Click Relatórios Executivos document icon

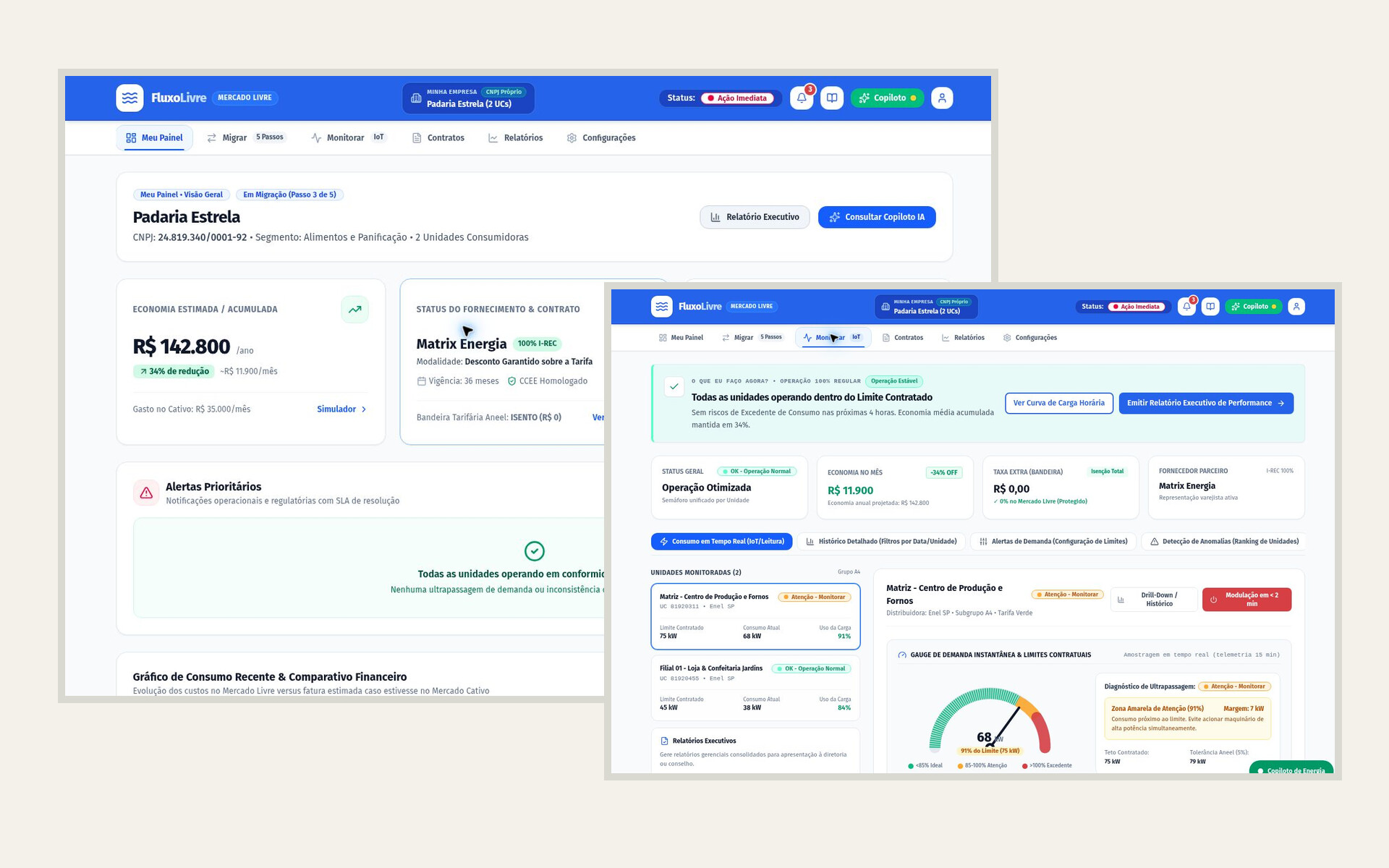tap(664, 741)
